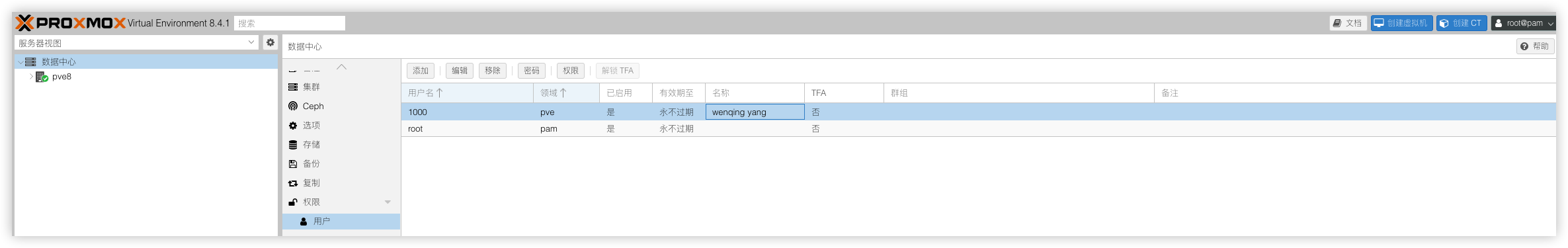This screenshot has height=248, width=1568.
Task: Collapse the 权限 permissions submenu arrow
Action: [x=388, y=202]
